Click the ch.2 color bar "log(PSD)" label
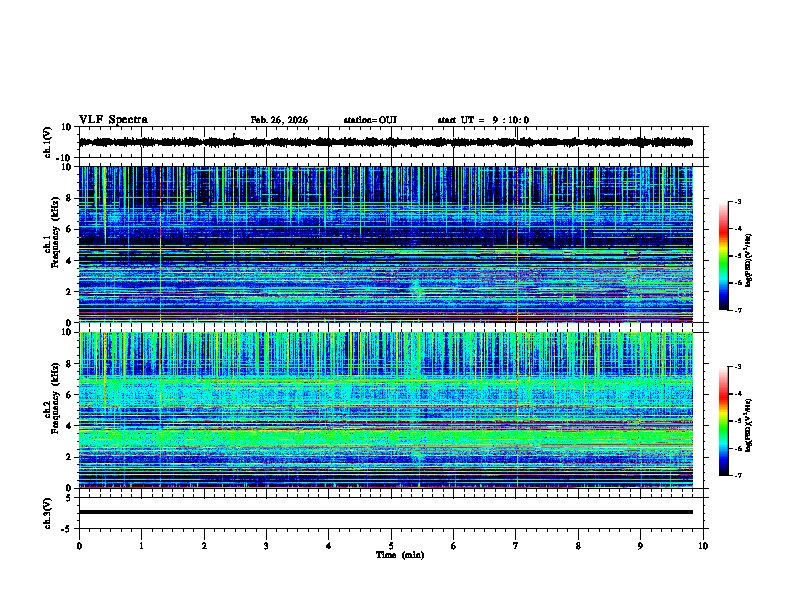This screenshot has height=612, width=792. point(749,425)
